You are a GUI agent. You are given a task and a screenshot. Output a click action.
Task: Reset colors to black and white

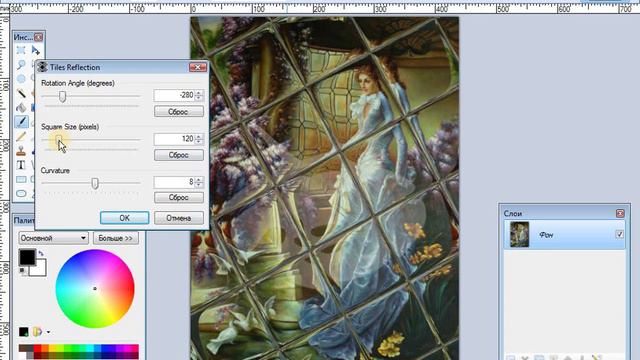(x=22, y=271)
